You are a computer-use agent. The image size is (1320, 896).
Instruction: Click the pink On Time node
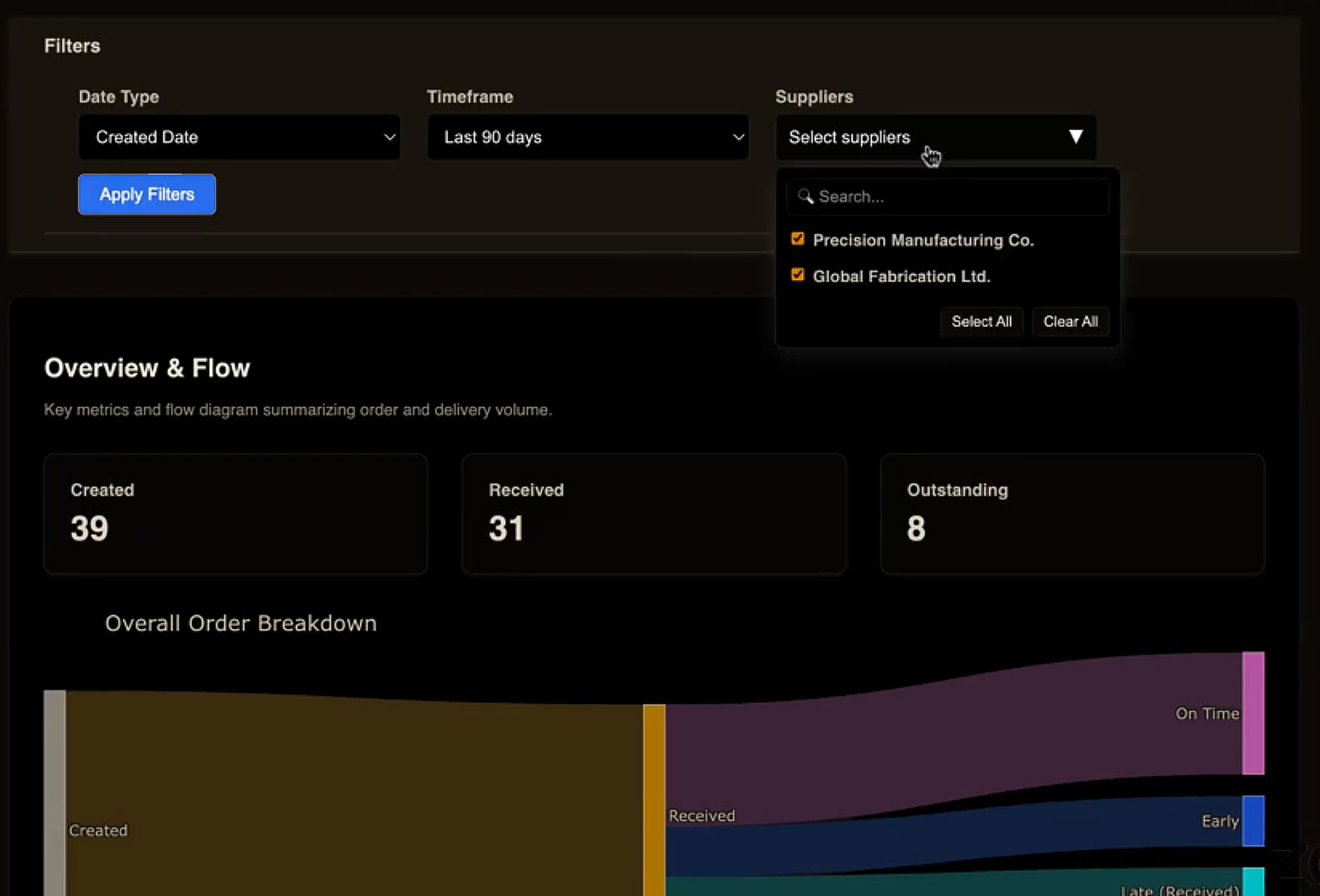pyautogui.click(x=1252, y=713)
